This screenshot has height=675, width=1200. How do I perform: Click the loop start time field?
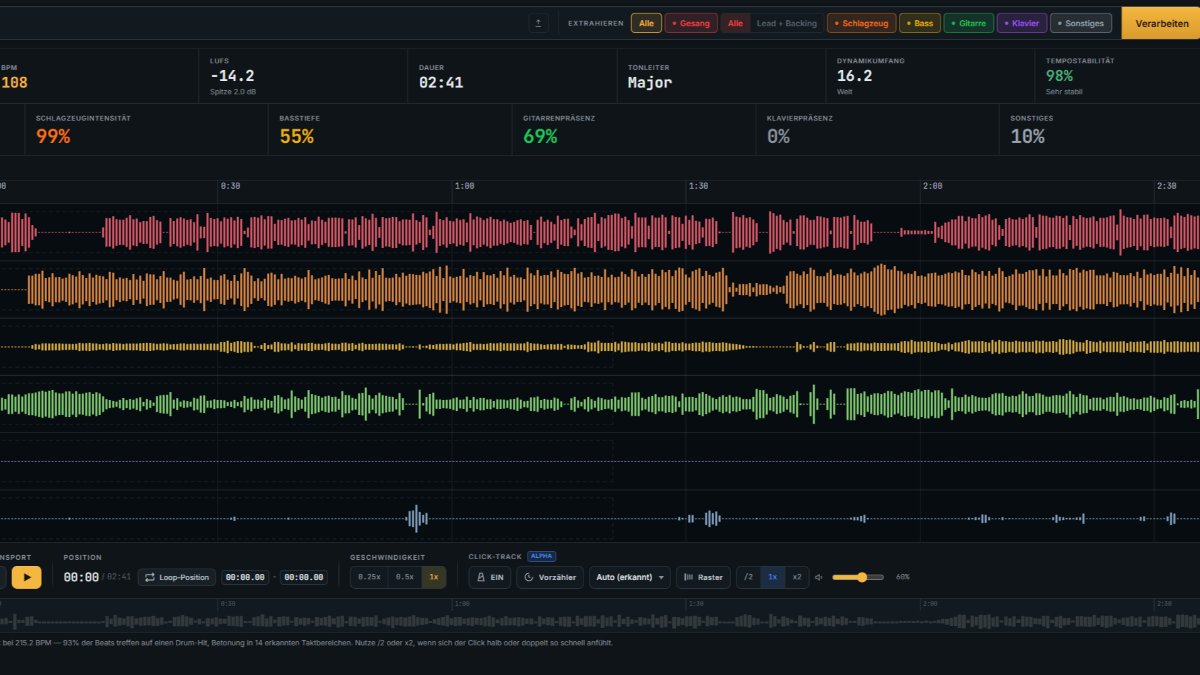245,577
